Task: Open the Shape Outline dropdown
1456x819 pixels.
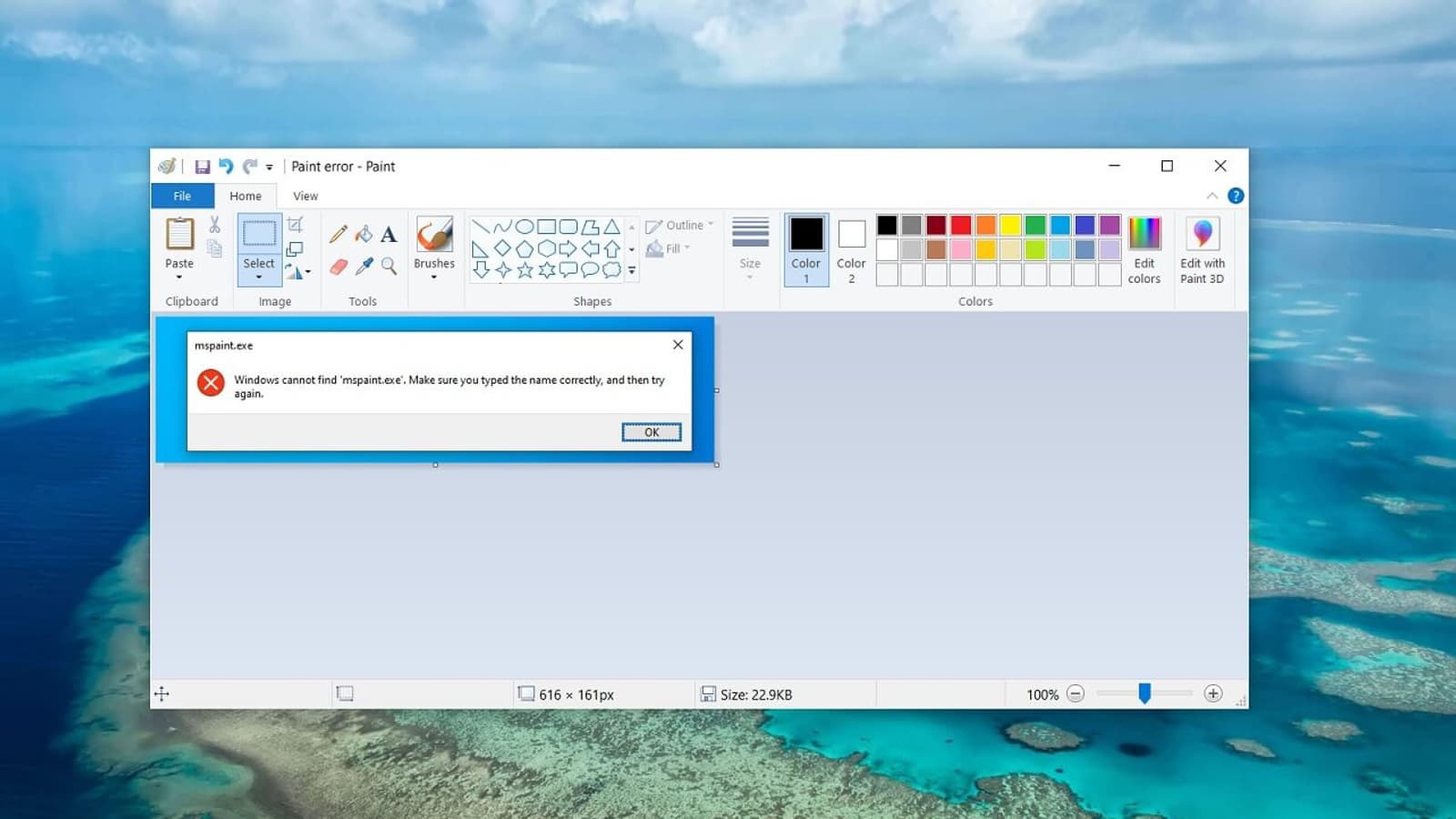Action: point(679,226)
